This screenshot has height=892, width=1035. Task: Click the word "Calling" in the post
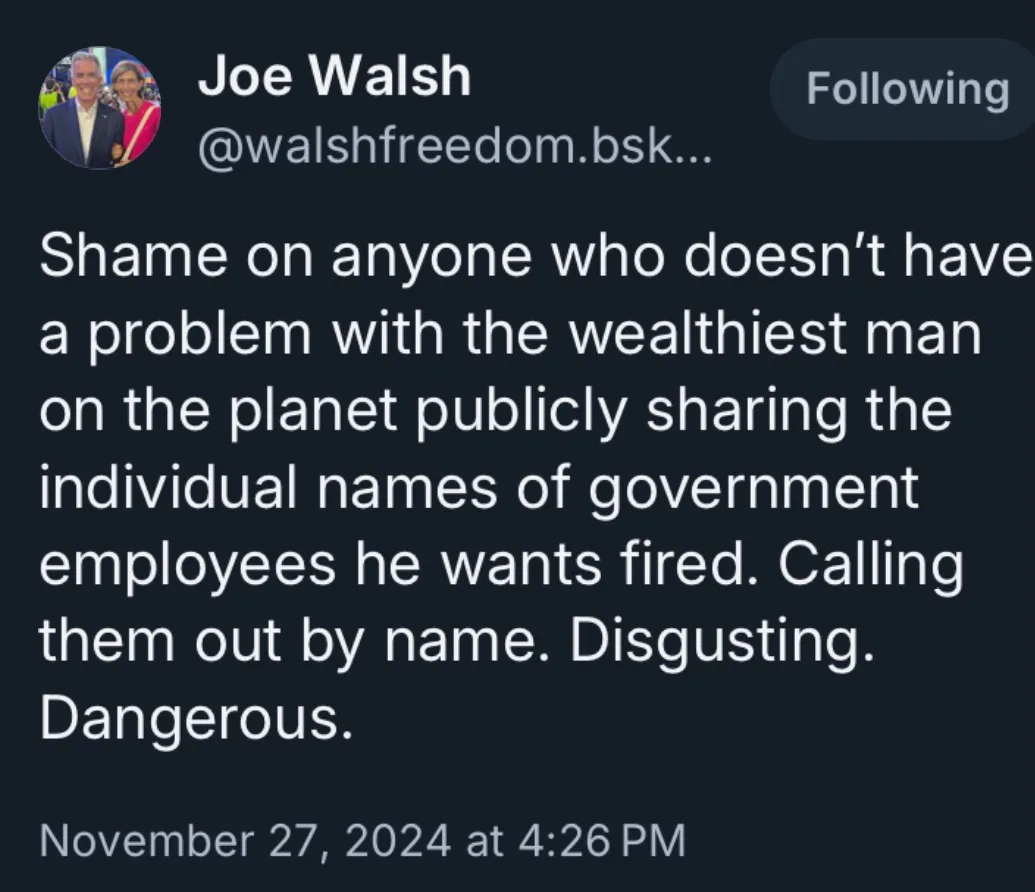click(x=871, y=566)
